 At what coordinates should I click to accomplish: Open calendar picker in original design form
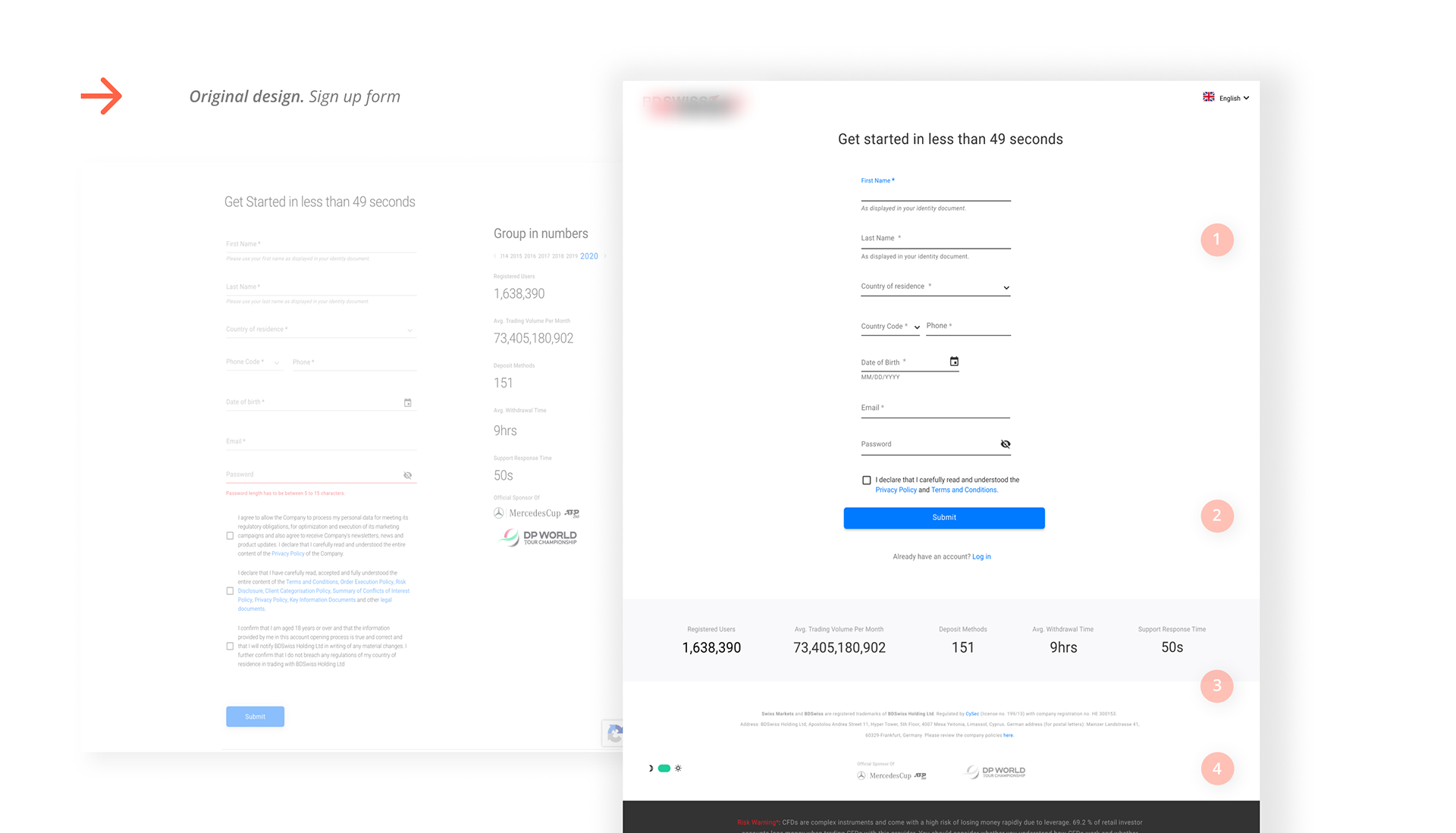pyautogui.click(x=407, y=402)
